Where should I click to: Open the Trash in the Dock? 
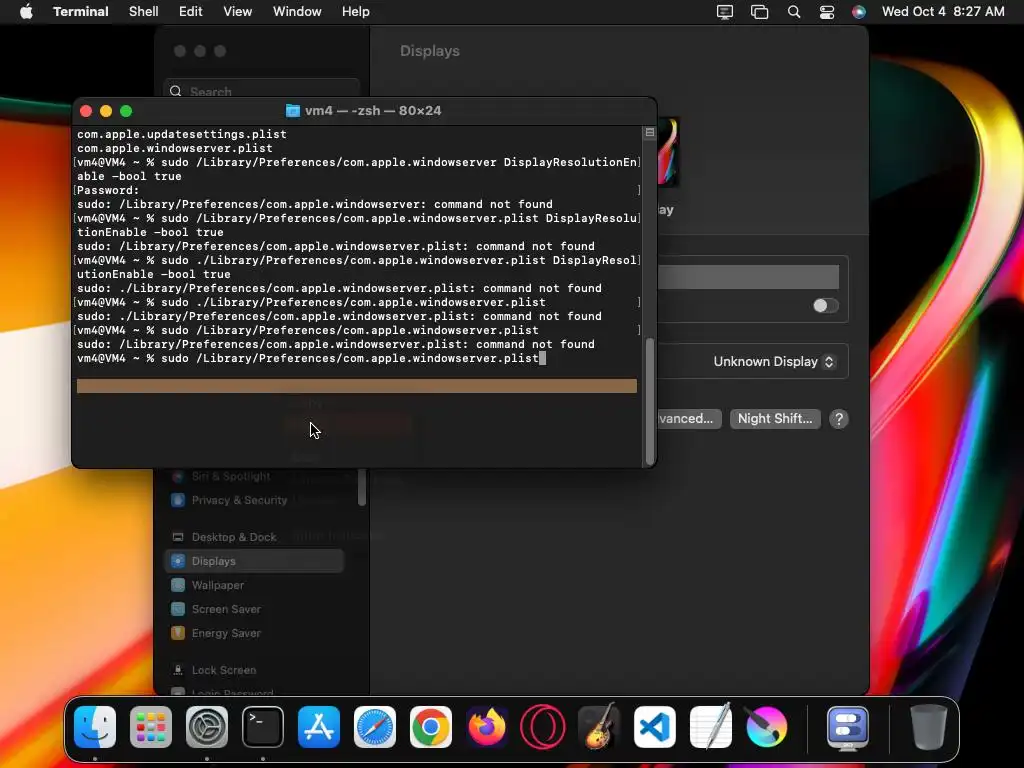928,727
